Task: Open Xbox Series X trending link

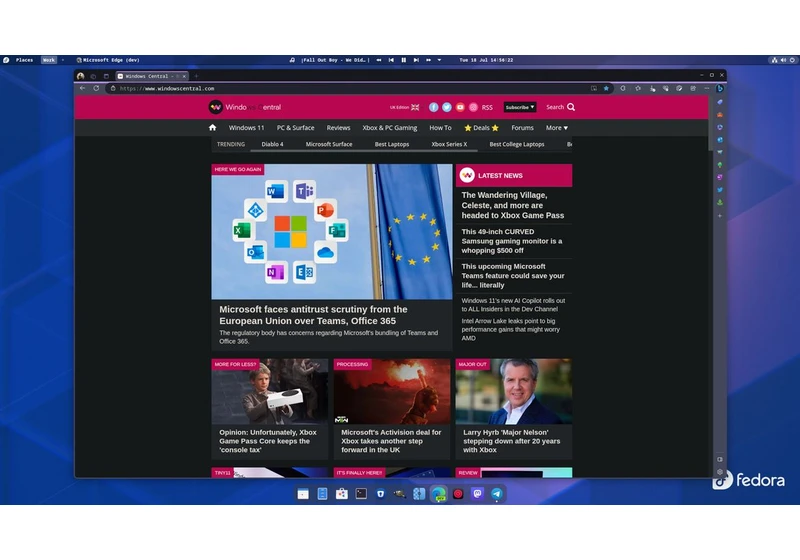Action: [x=449, y=144]
